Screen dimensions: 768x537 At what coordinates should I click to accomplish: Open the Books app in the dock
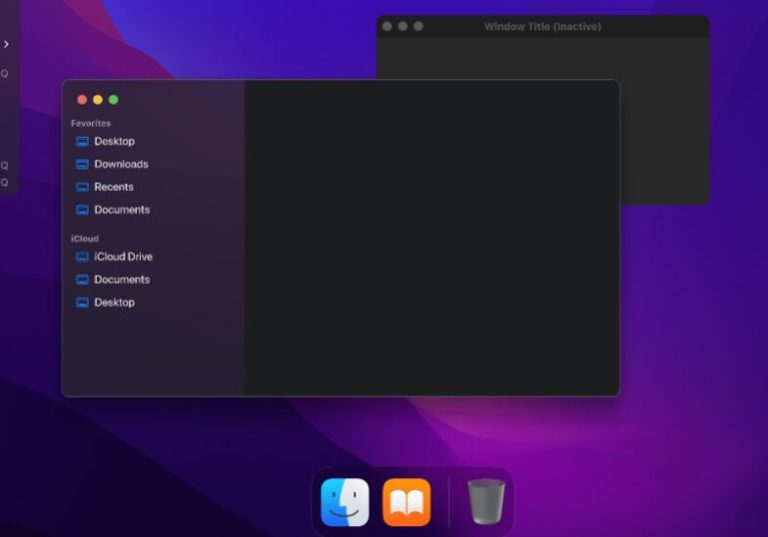click(x=407, y=502)
